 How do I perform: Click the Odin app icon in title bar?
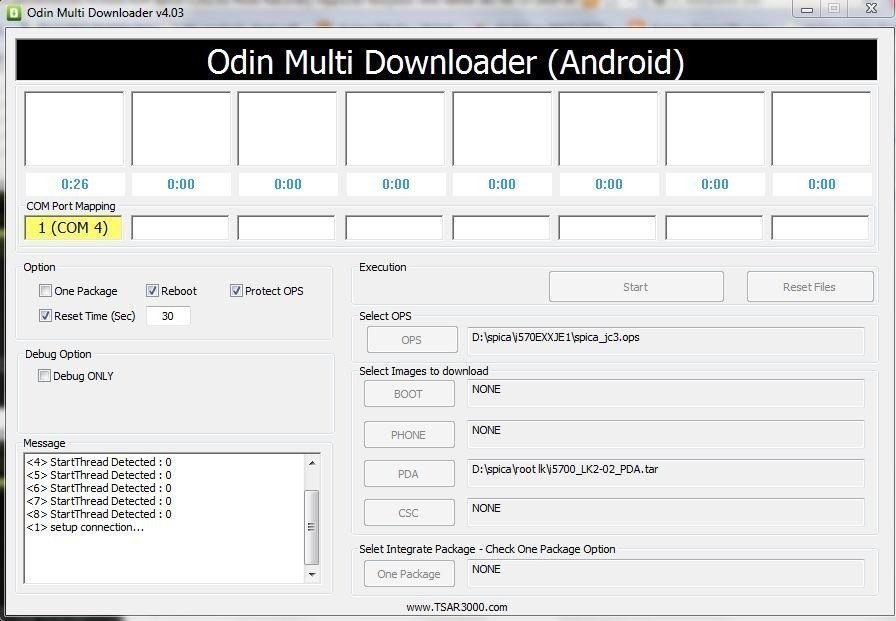[13, 13]
